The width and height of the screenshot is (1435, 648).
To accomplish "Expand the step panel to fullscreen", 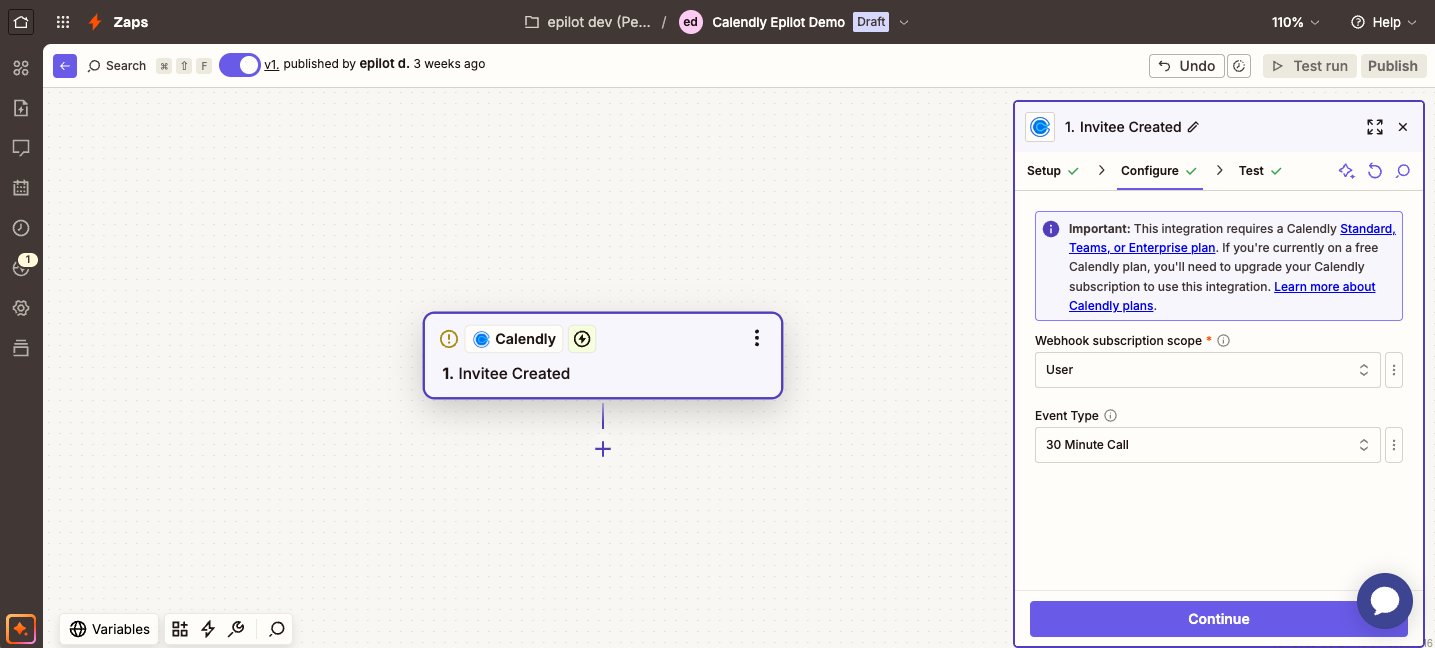I will point(1375,127).
